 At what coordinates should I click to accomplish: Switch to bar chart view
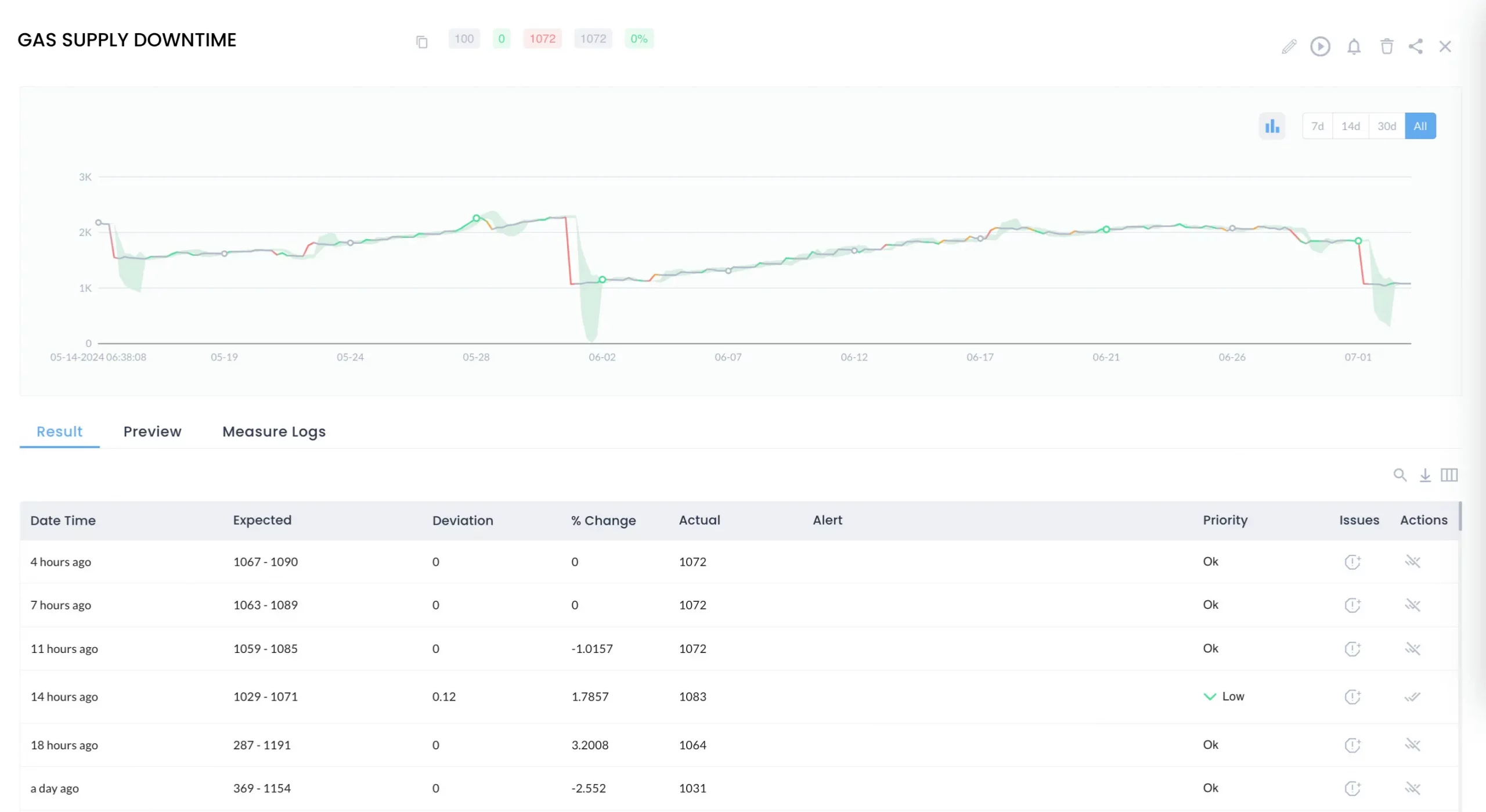(1272, 125)
